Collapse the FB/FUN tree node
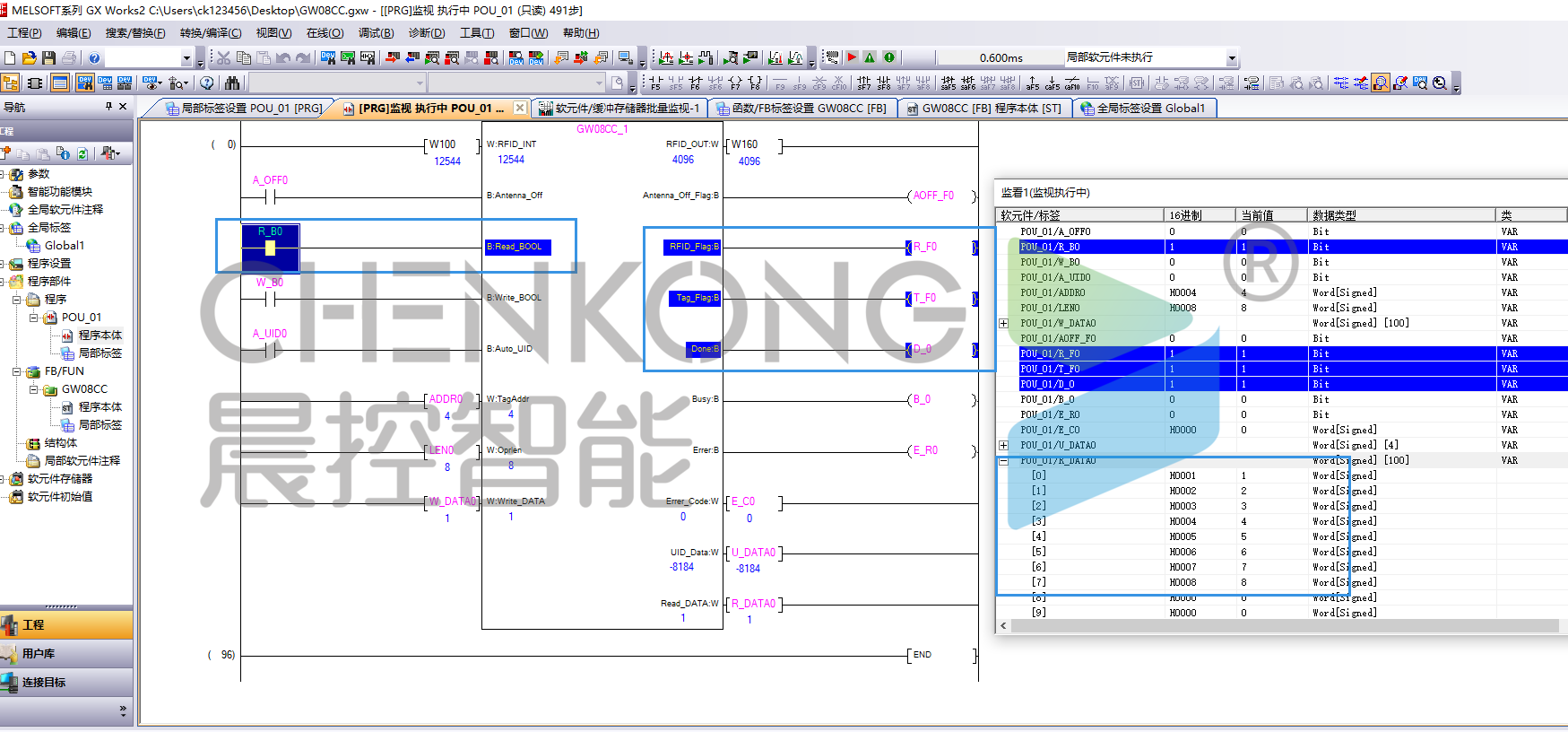 click(17, 371)
